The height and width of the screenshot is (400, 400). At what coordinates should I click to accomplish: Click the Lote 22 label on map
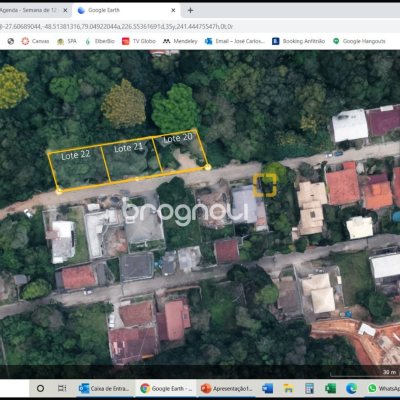point(75,155)
